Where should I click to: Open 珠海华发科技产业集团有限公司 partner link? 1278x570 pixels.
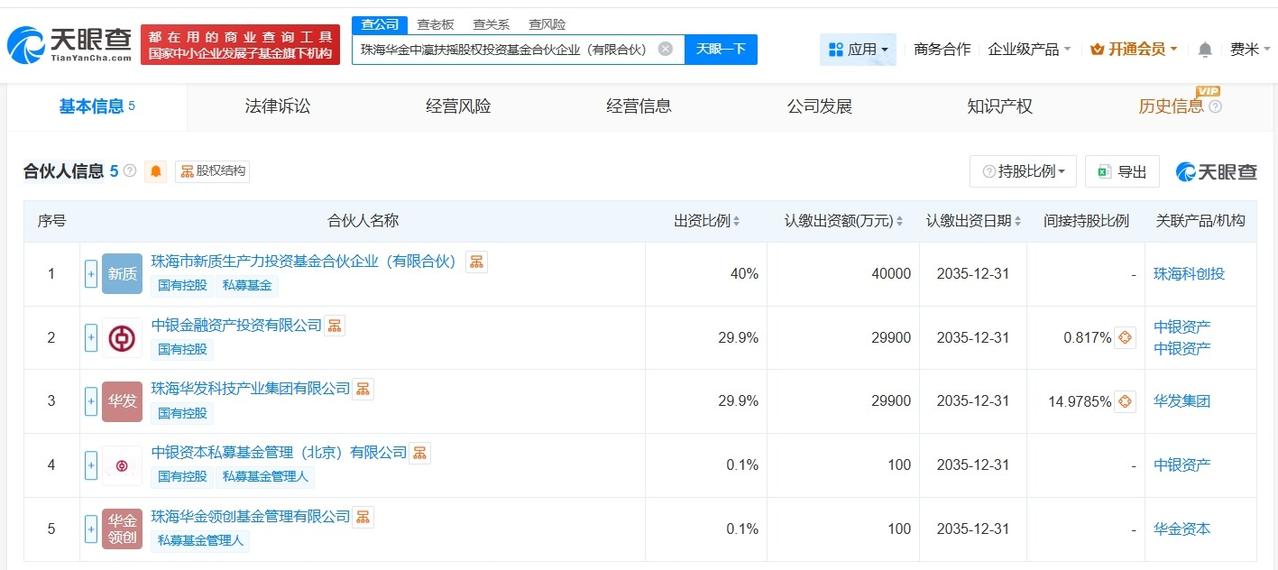pyautogui.click(x=251, y=388)
